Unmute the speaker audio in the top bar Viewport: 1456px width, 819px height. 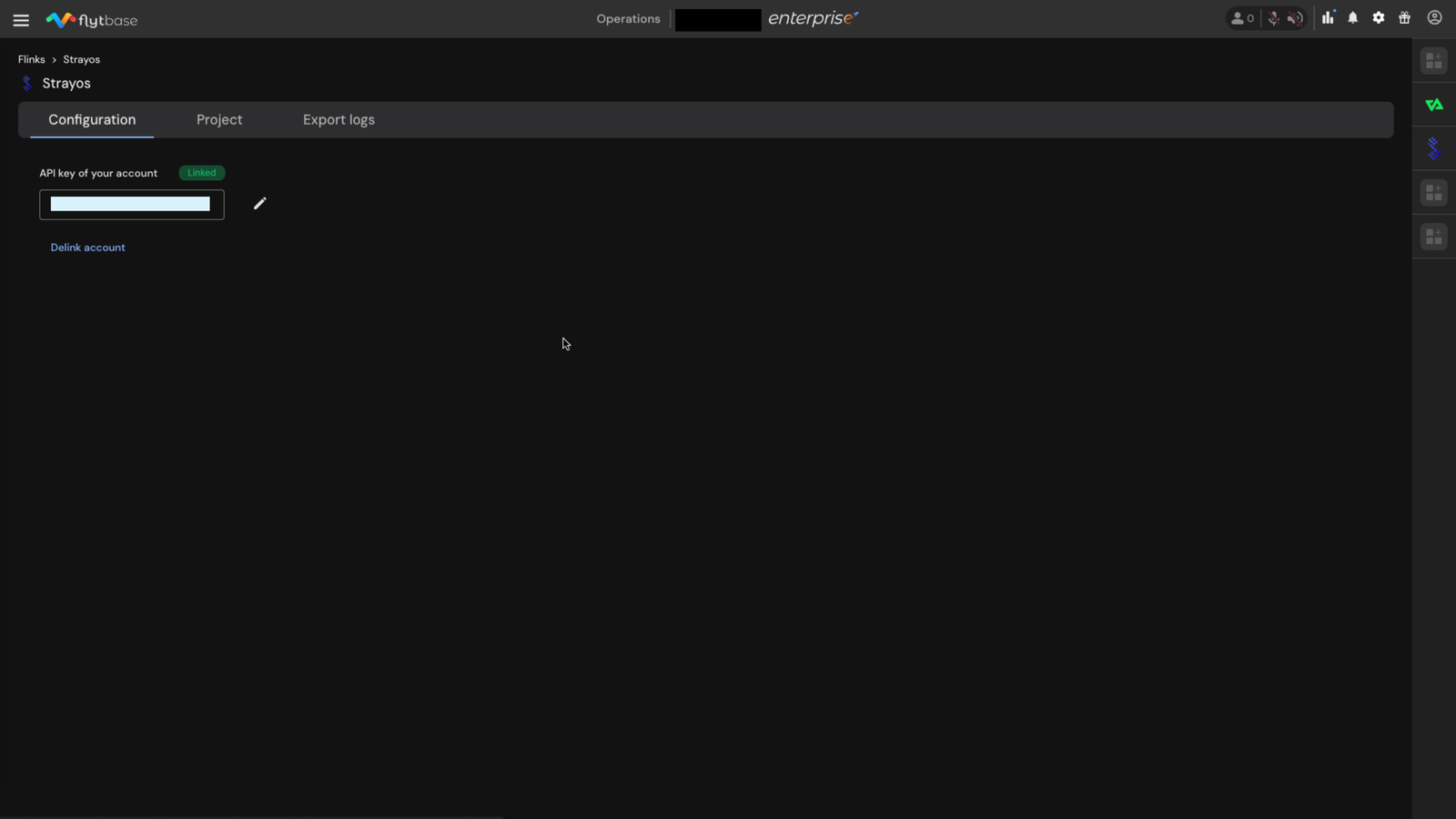point(1295,18)
